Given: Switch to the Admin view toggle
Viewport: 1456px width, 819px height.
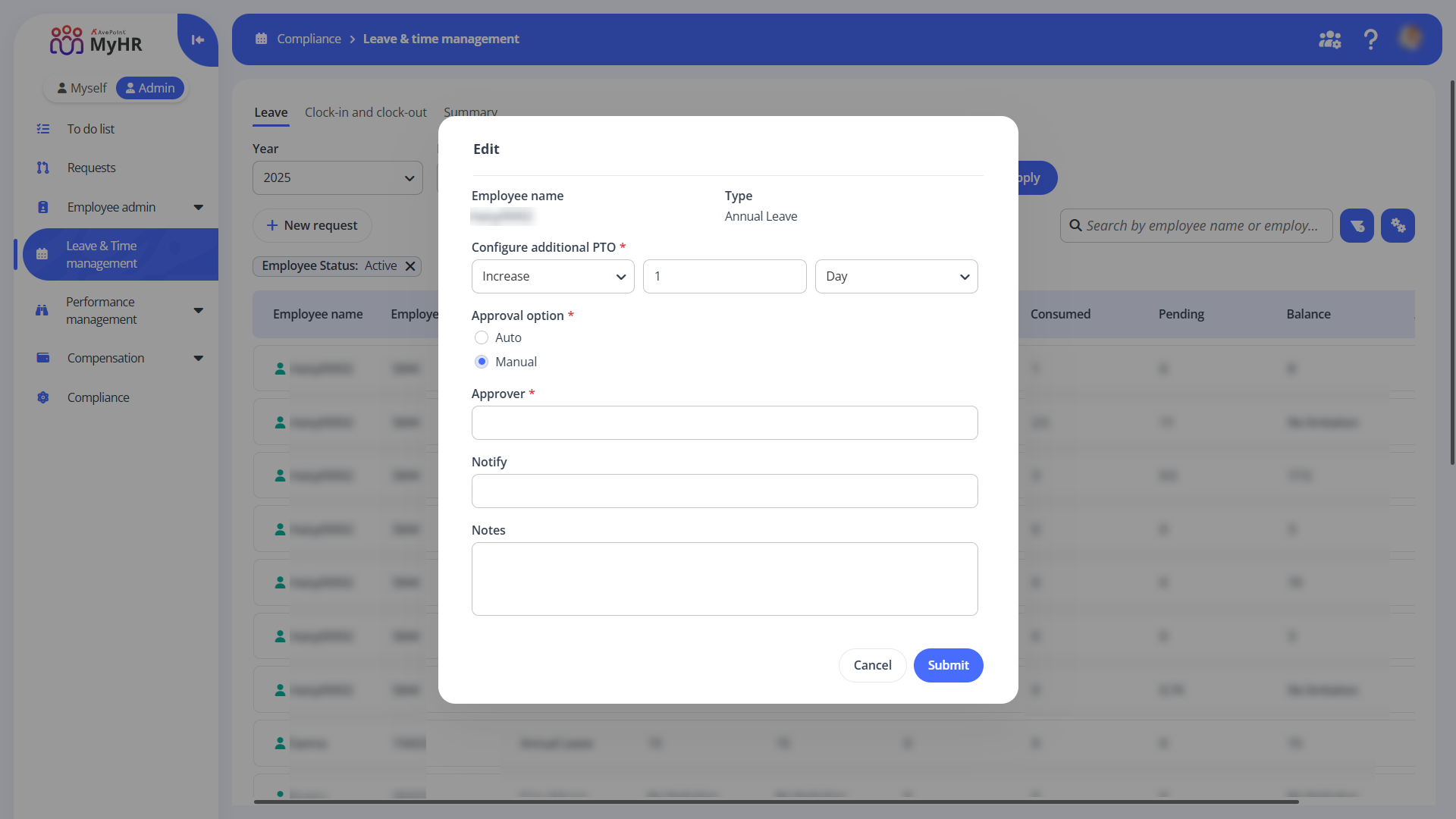Looking at the screenshot, I should tap(150, 88).
